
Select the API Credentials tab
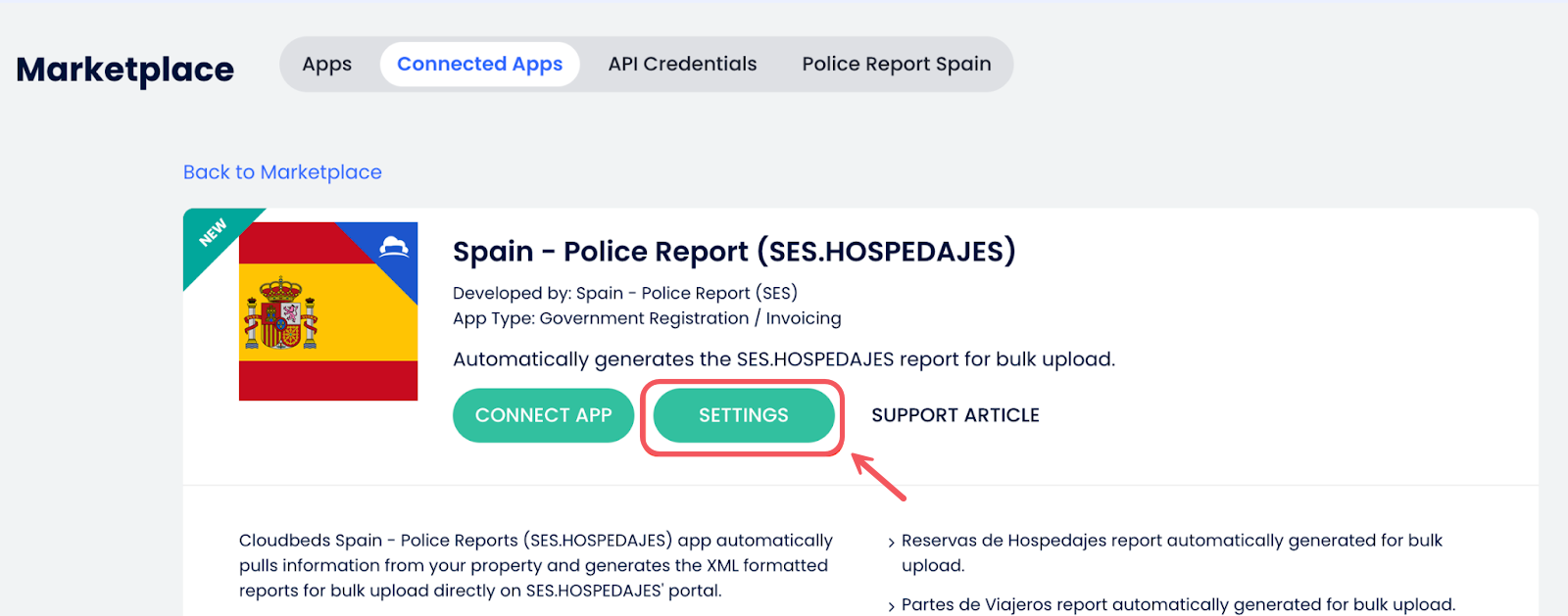682,65
